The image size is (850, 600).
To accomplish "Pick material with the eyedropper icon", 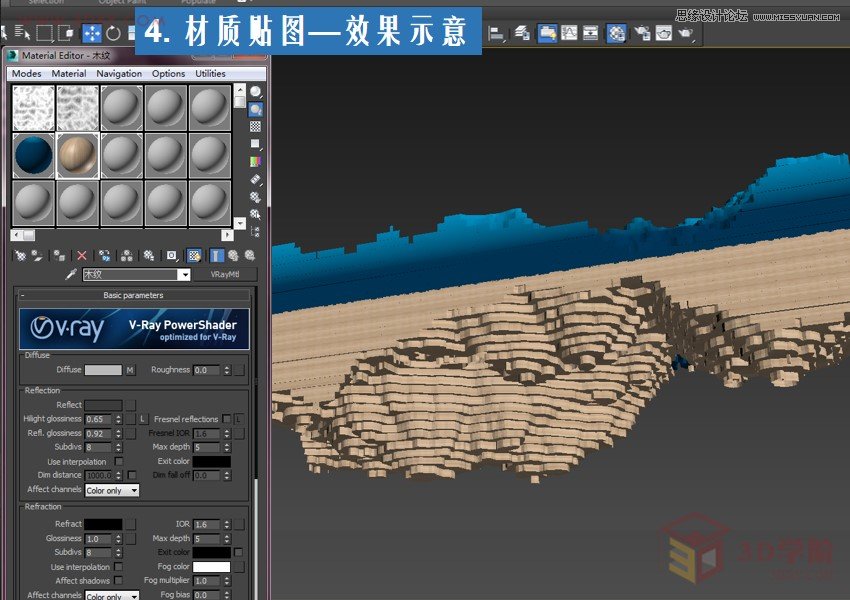I will tap(70, 274).
